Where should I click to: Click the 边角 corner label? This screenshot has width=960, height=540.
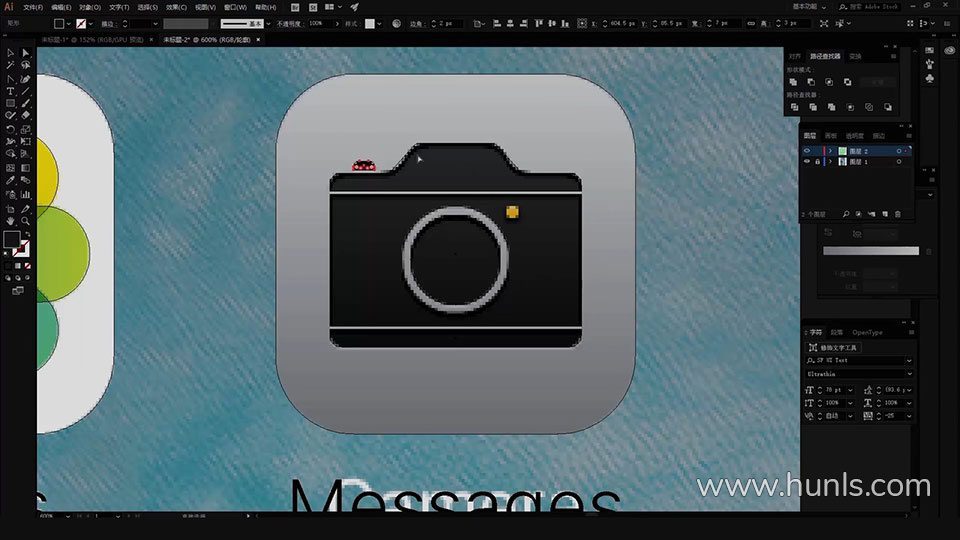coord(416,23)
